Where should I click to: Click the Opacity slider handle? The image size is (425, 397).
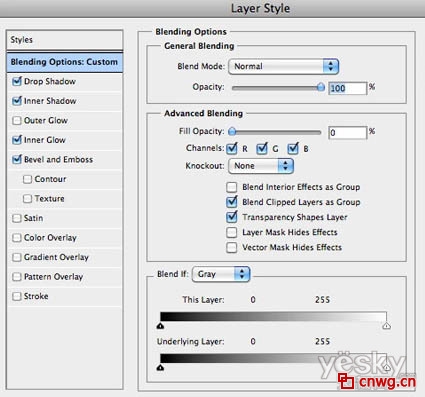coord(321,88)
